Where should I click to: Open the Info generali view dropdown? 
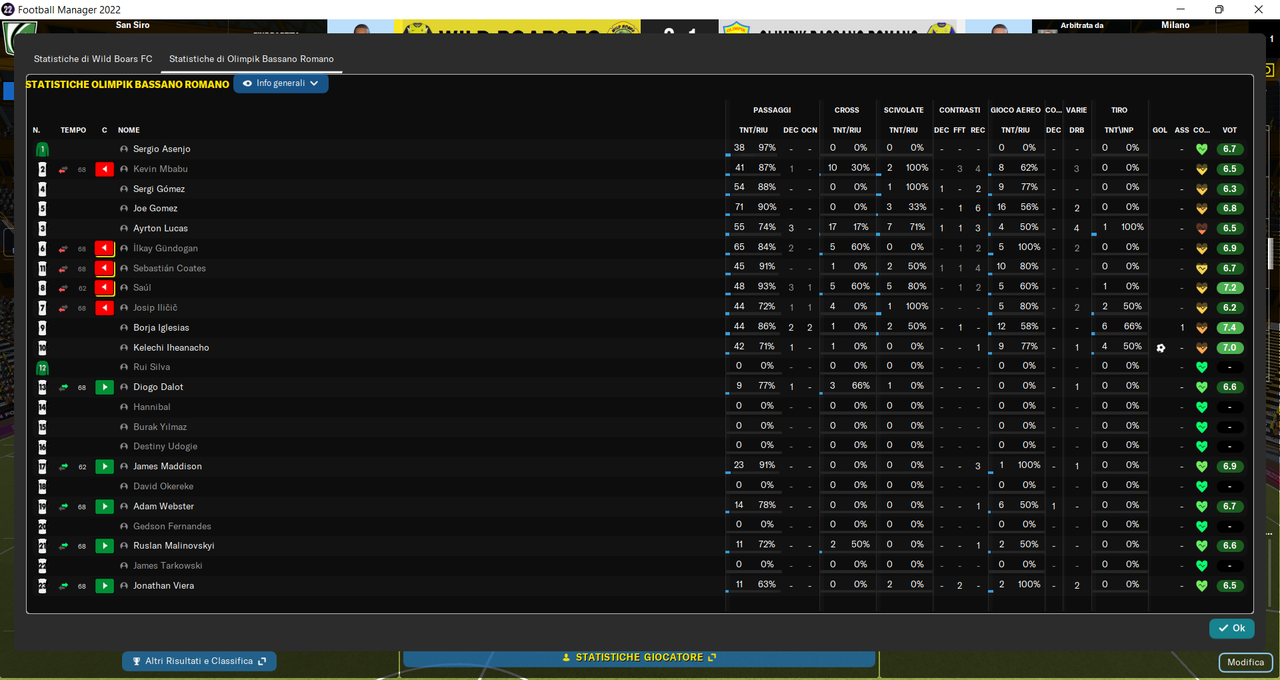click(x=281, y=84)
